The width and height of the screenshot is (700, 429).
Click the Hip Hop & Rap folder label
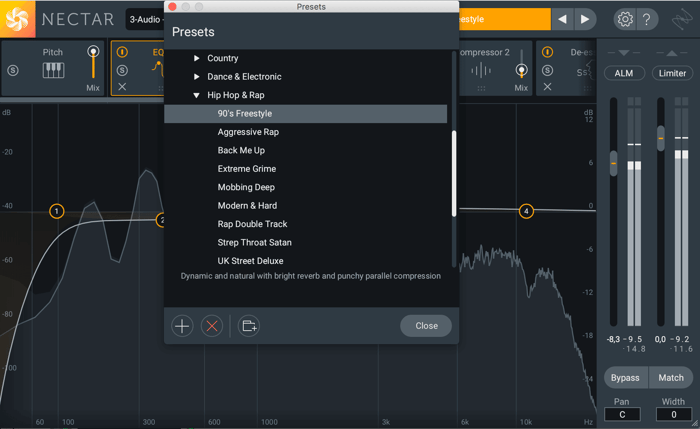[x=236, y=95]
